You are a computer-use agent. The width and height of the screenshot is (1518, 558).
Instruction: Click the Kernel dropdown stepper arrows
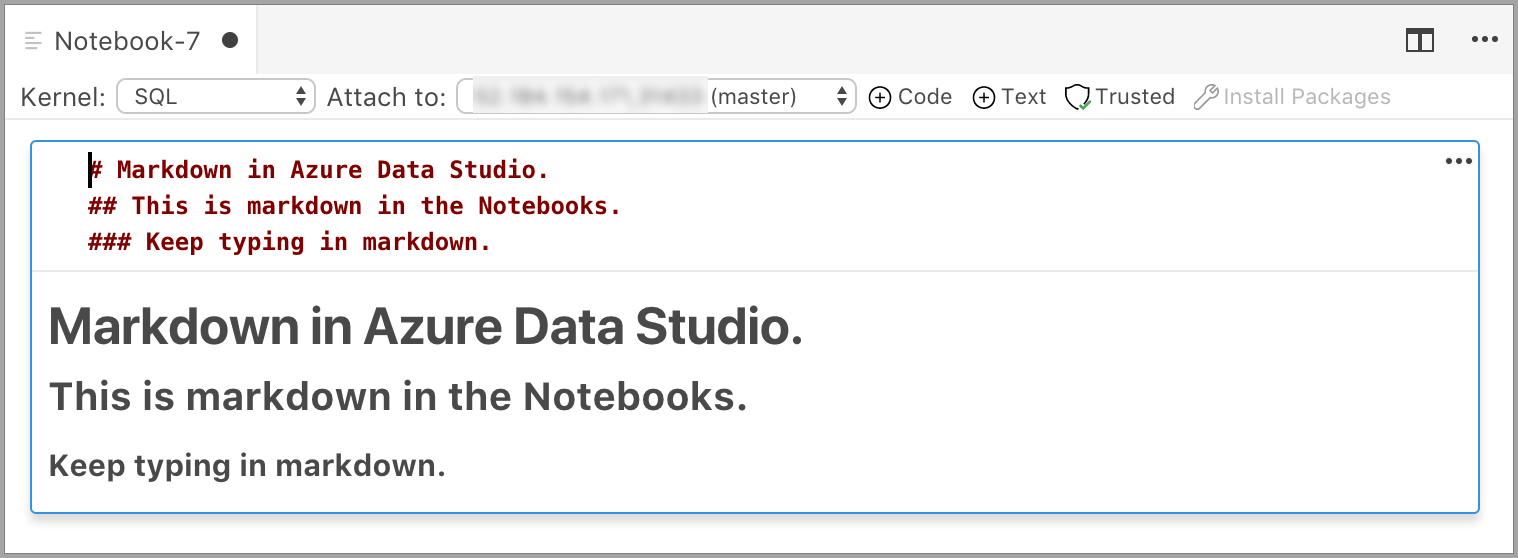[x=300, y=97]
